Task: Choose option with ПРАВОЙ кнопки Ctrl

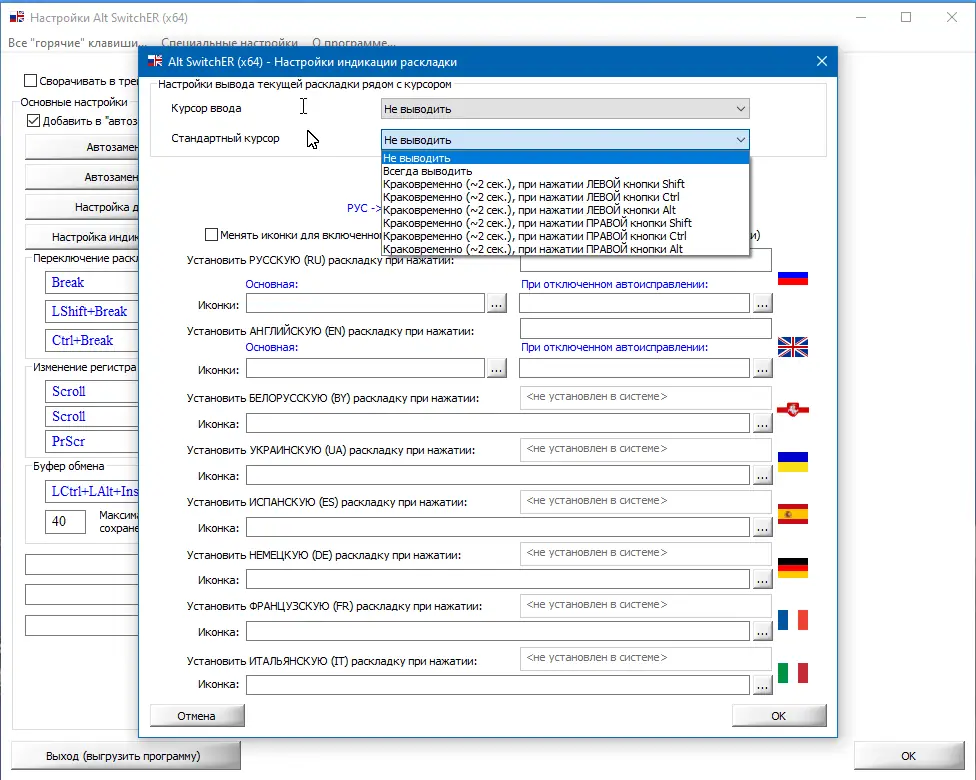Action: [565, 236]
